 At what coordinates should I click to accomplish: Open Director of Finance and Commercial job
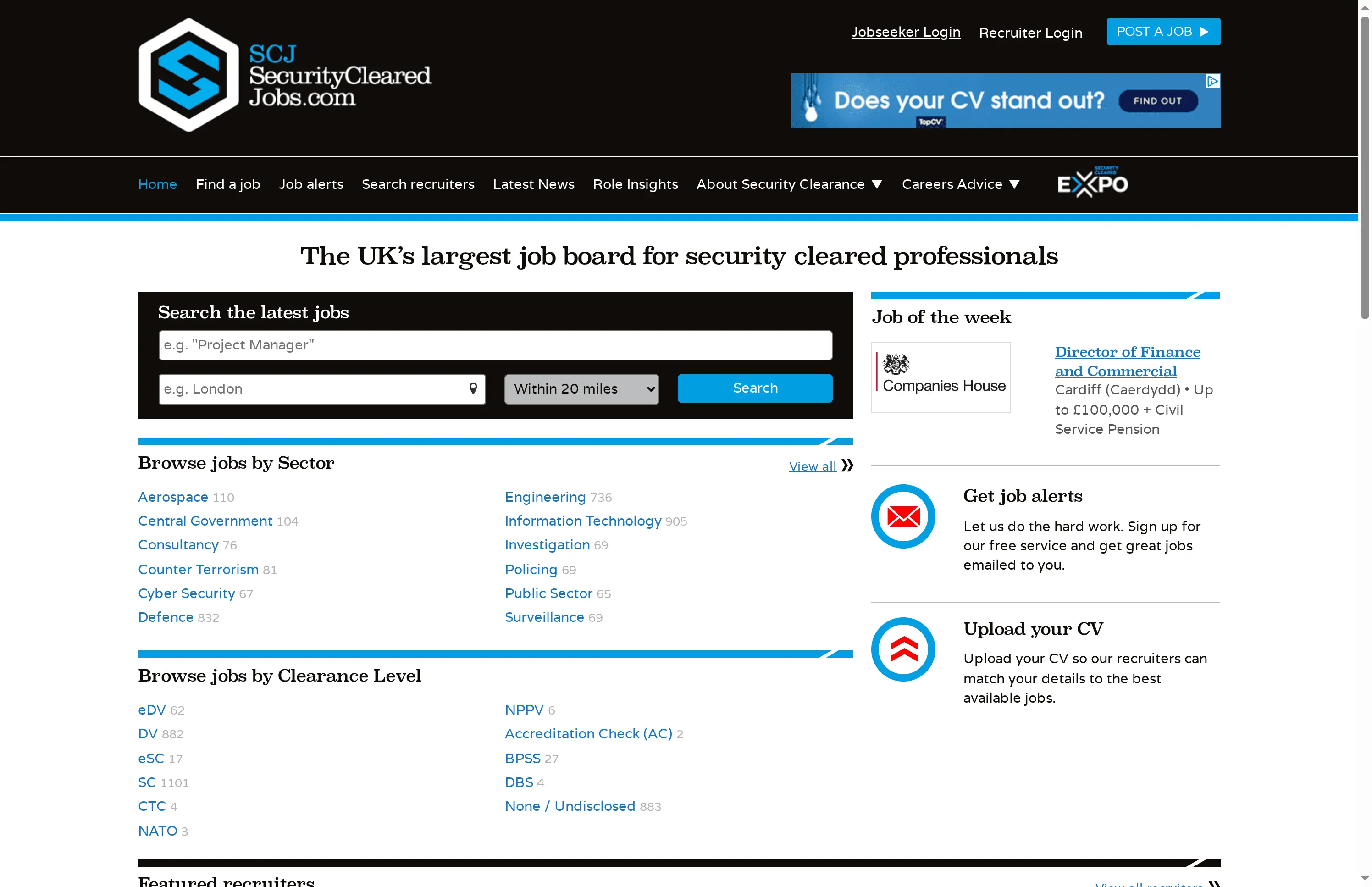pyautogui.click(x=1127, y=361)
